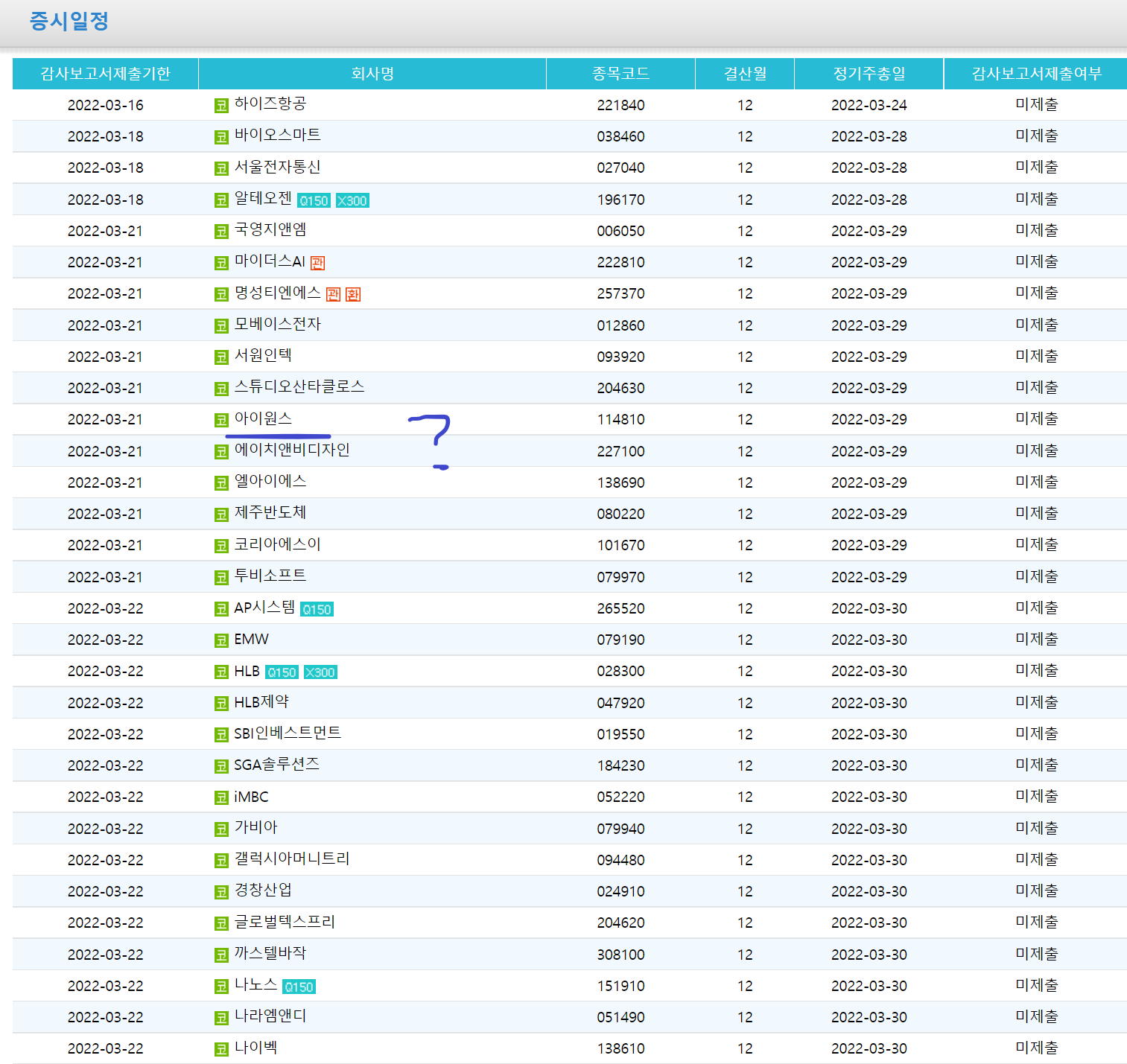Click the 회사명 column header
The image size is (1127, 1064).
click(372, 74)
